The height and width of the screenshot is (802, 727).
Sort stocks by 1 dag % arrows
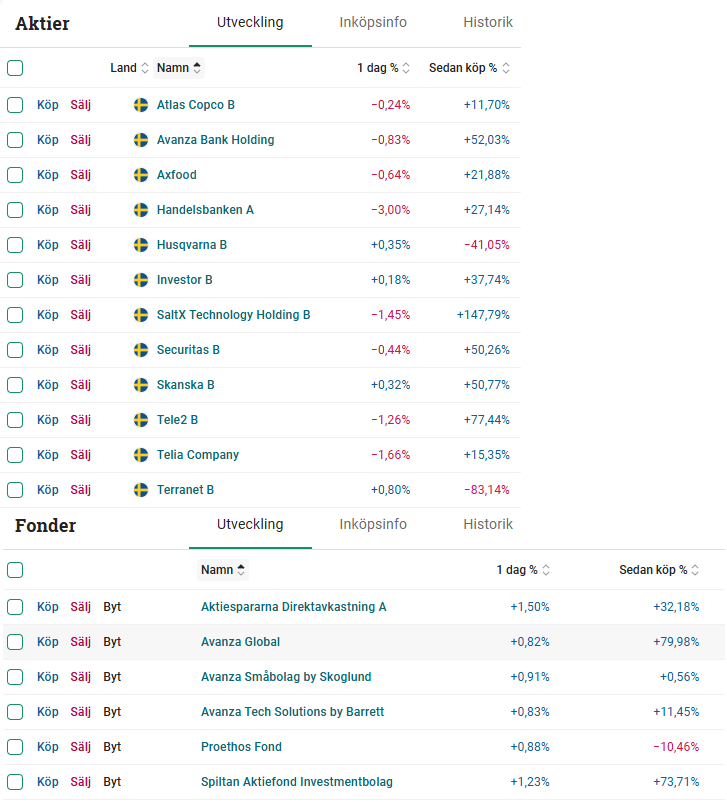click(x=407, y=68)
